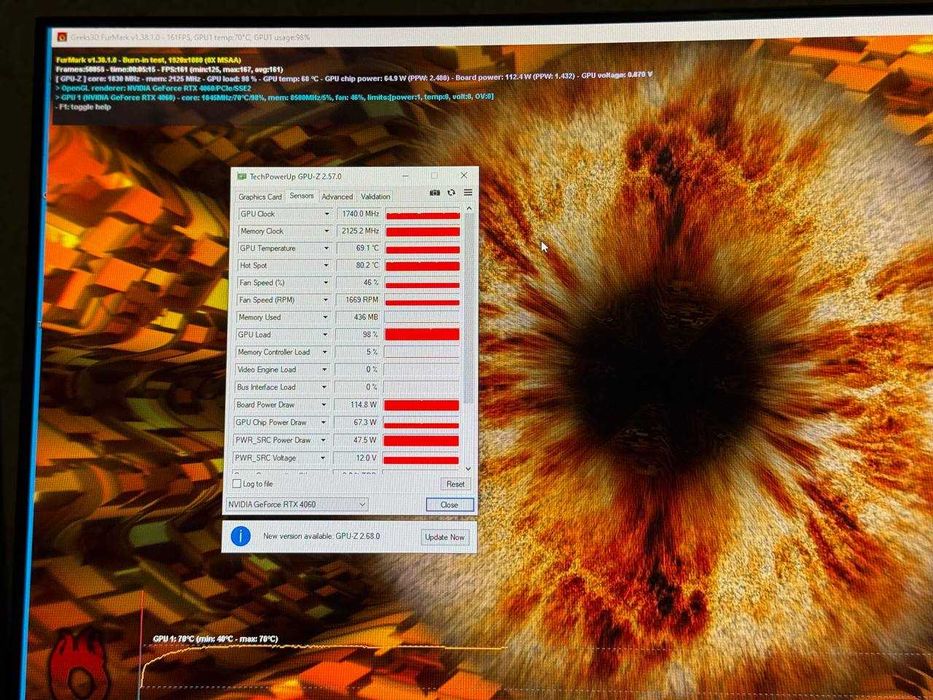This screenshot has height=700, width=933.
Task: Click the 1669 RPM fan speed value
Action: pos(358,300)
